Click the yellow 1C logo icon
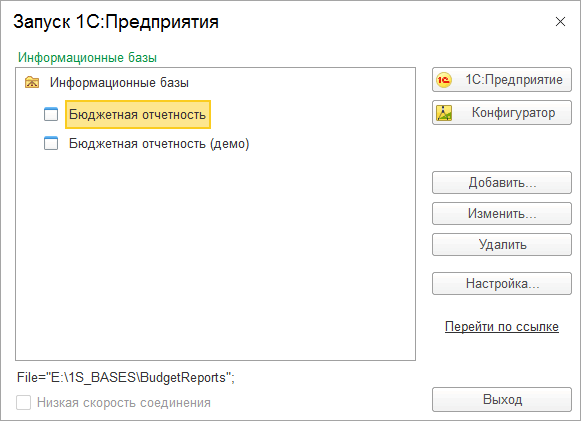Image resolution: width=582 pixels, height=421 pixels. (444, 80)
